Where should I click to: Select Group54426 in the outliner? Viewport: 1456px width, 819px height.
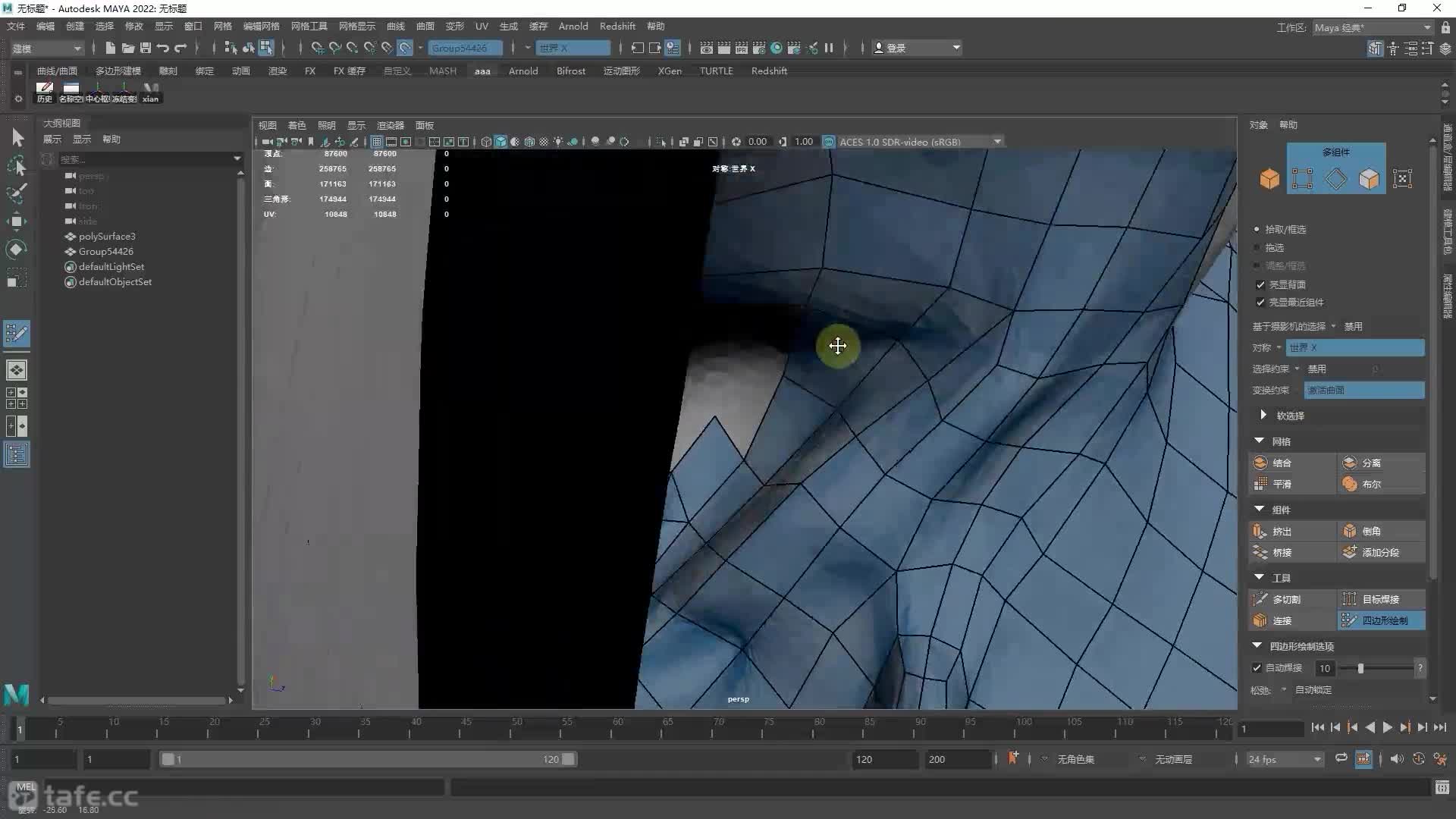point(106,251)
